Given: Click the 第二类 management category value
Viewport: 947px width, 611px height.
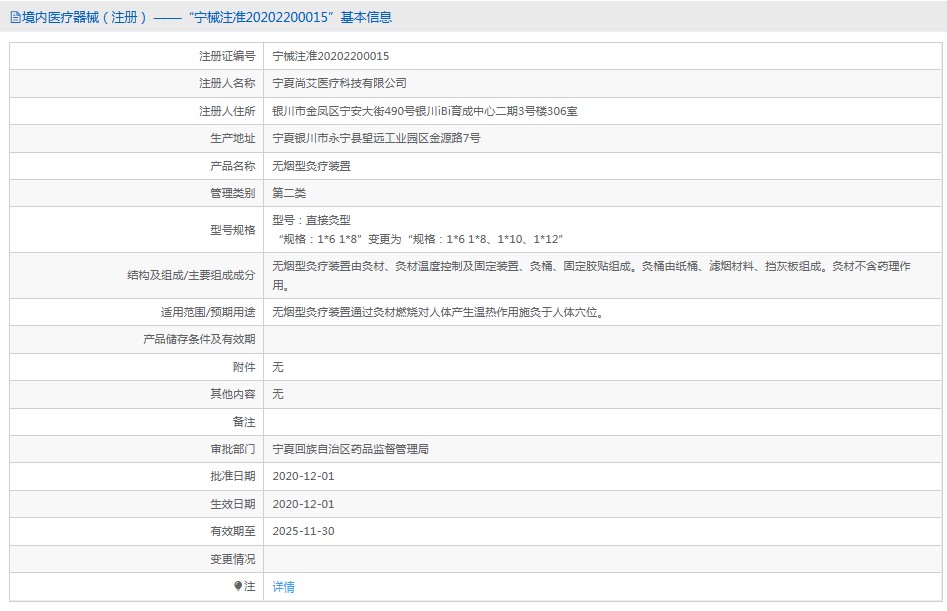Looking at the screenshot, I should pos(289,193).
